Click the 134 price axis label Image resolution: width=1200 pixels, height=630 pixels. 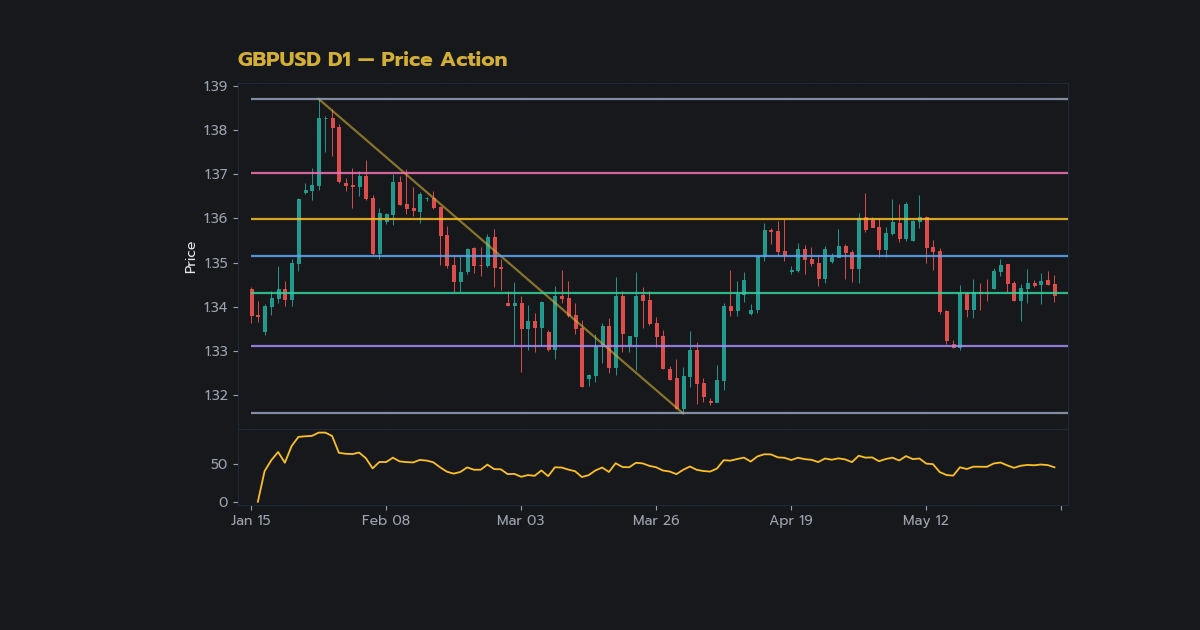(x=216, y=308)
